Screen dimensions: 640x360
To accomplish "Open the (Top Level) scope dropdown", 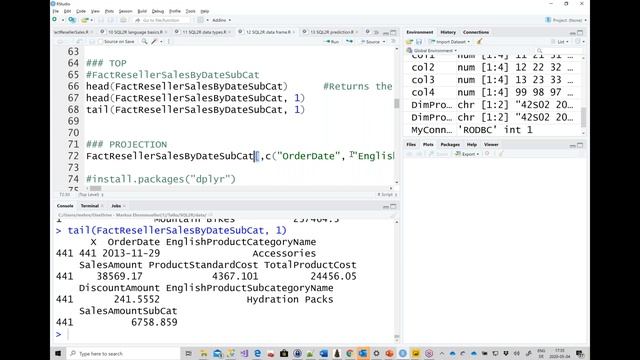I will (x=91, y=195).
